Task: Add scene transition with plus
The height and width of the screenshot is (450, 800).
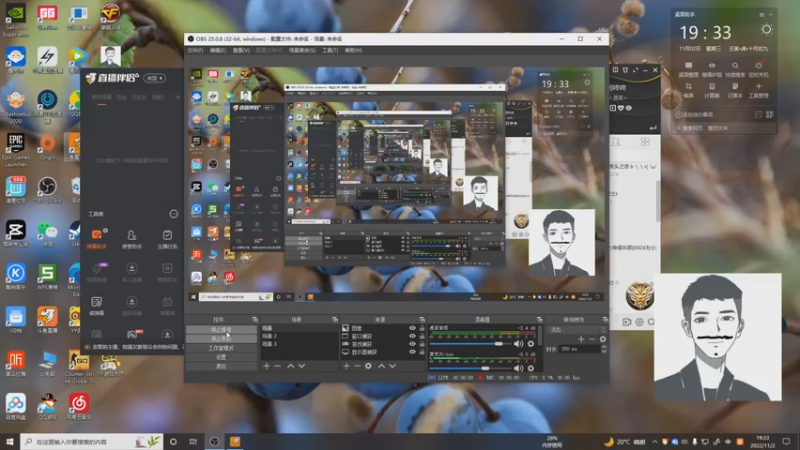Action: pyautogui.click(x=581, y=339)
